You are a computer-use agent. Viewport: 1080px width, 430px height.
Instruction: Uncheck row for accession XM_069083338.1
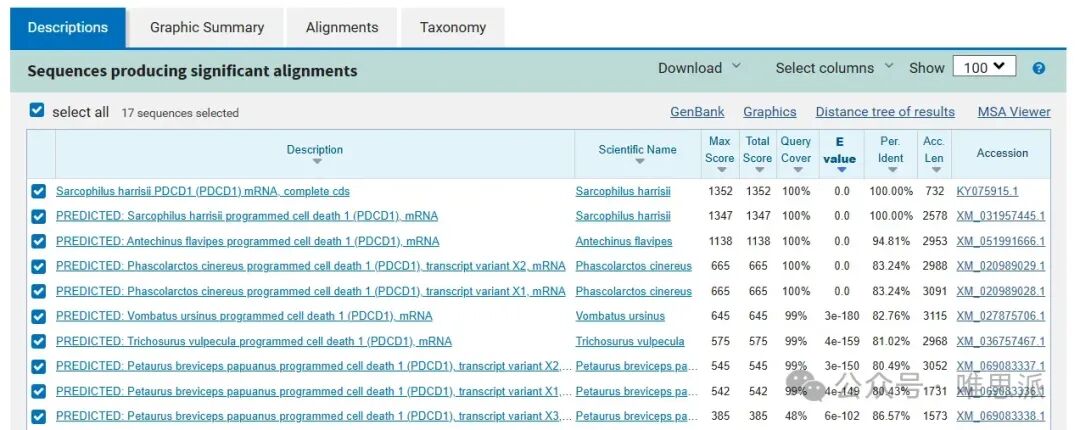pyautogui.click(x=39, y=416)
